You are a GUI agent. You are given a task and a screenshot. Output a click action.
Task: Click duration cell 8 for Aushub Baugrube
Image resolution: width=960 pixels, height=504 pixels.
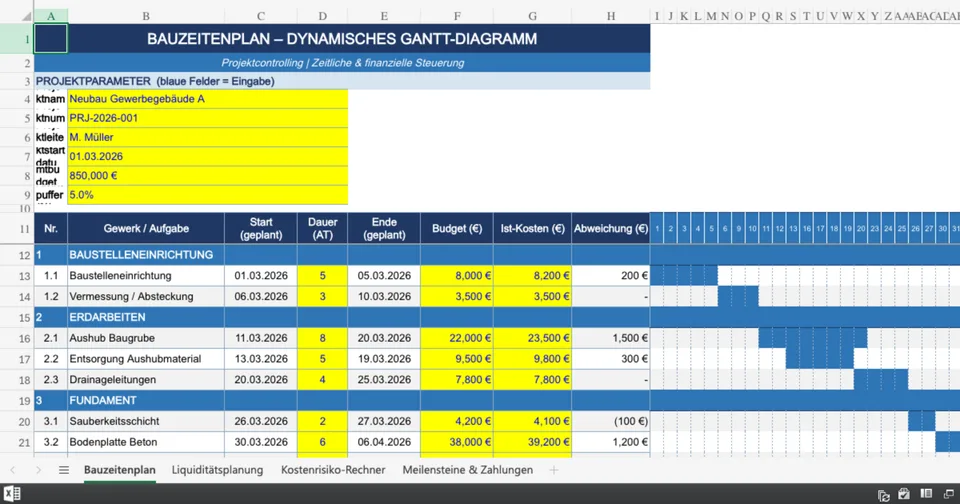[x=323, y=338]
